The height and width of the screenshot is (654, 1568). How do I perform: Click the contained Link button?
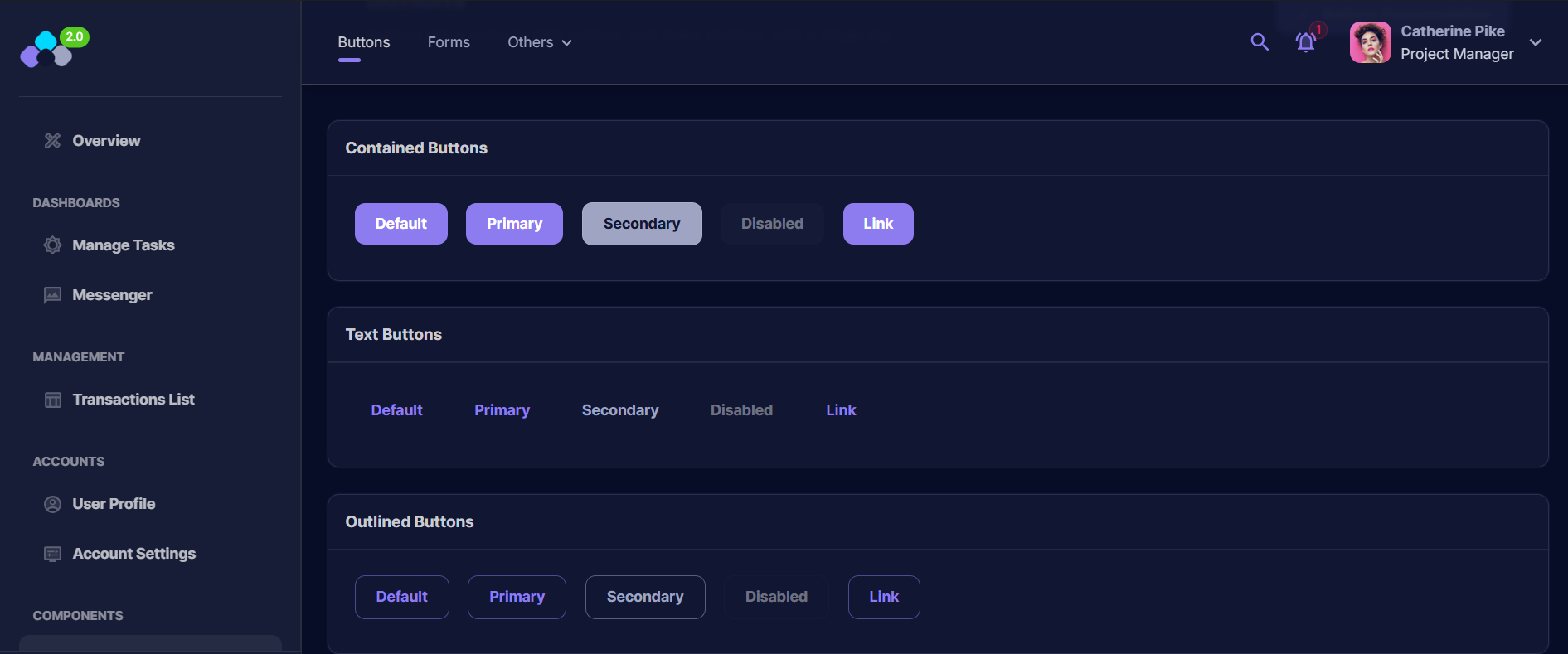click(x=878, y=224)
